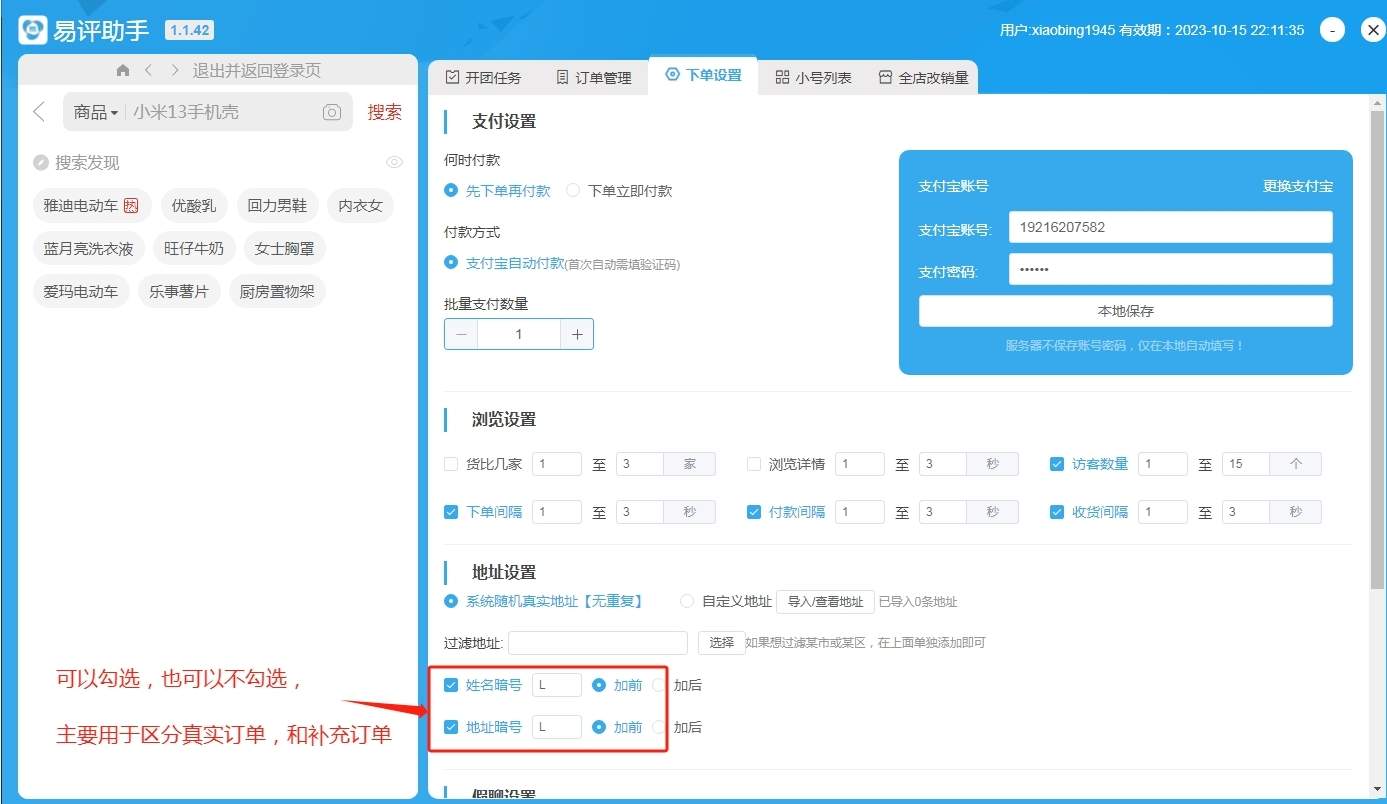
Task: Select the 下单设置 tab
Action: [x=703, y=75]
